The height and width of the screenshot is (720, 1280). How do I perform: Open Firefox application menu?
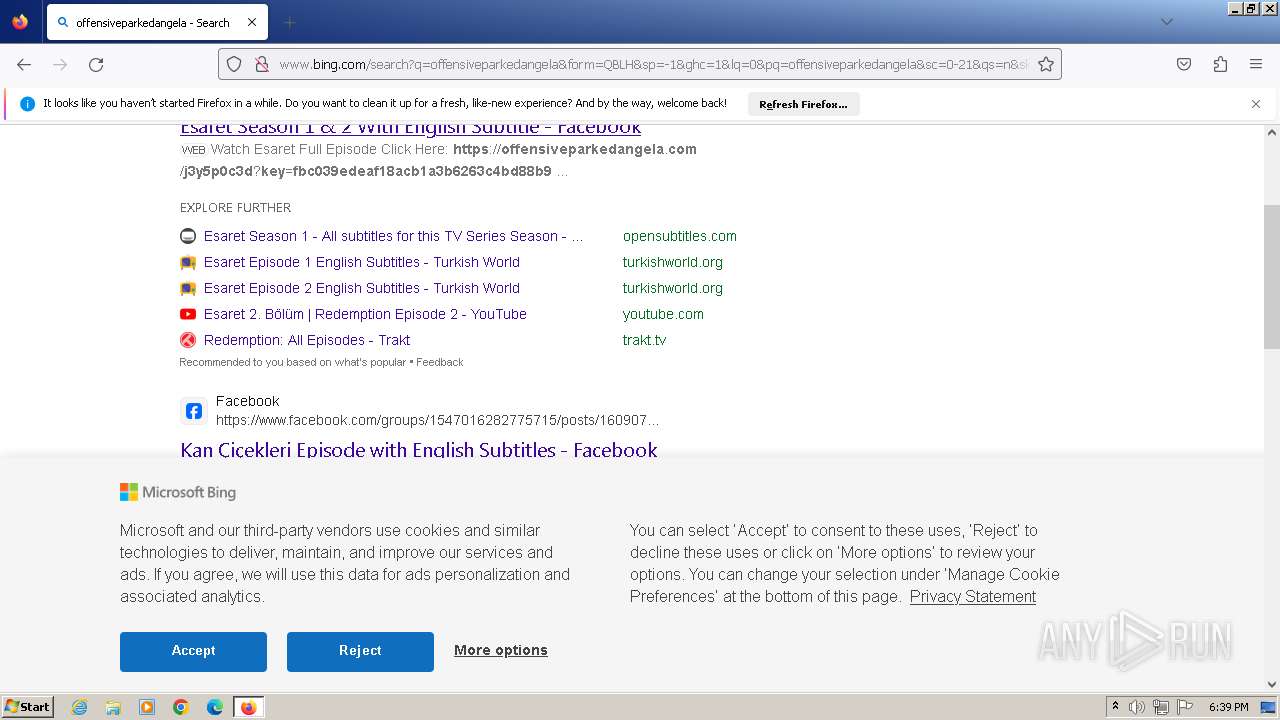(1256, 64)
